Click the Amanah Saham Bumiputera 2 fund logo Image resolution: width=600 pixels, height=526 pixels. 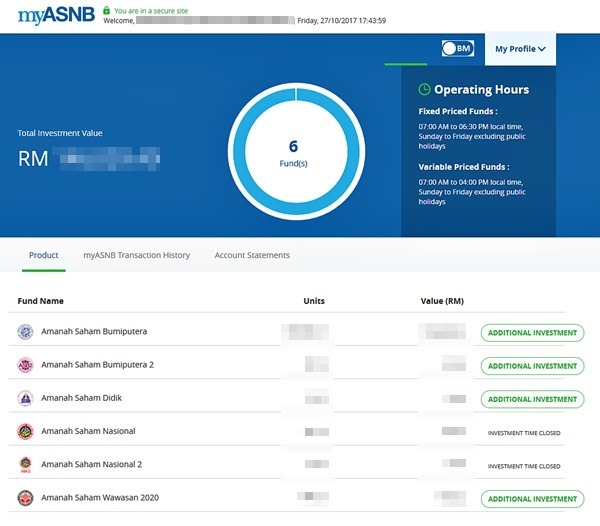pyautogui.click(x=25, y=365)
